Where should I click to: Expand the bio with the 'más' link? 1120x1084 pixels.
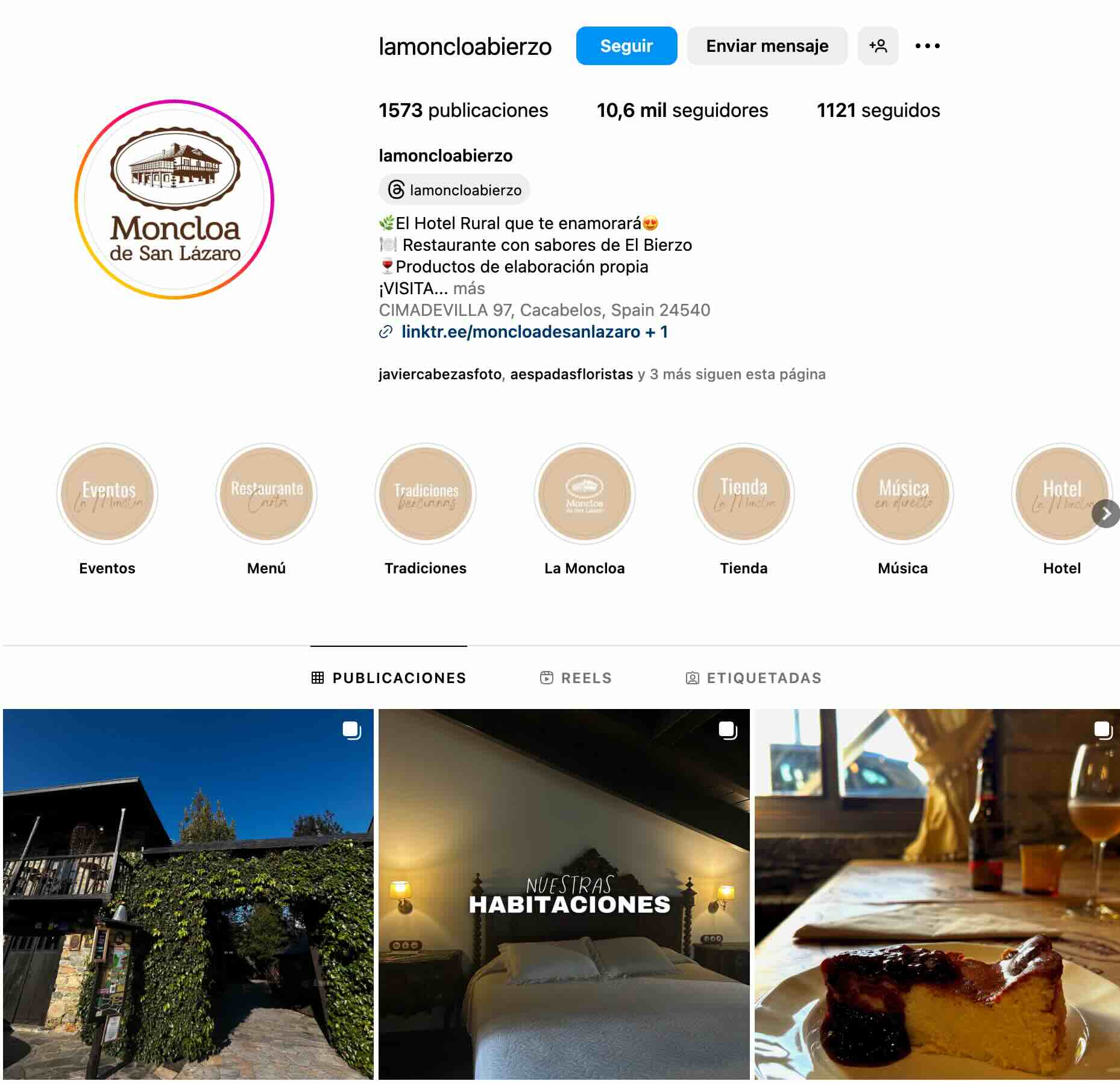pos(469,288)
